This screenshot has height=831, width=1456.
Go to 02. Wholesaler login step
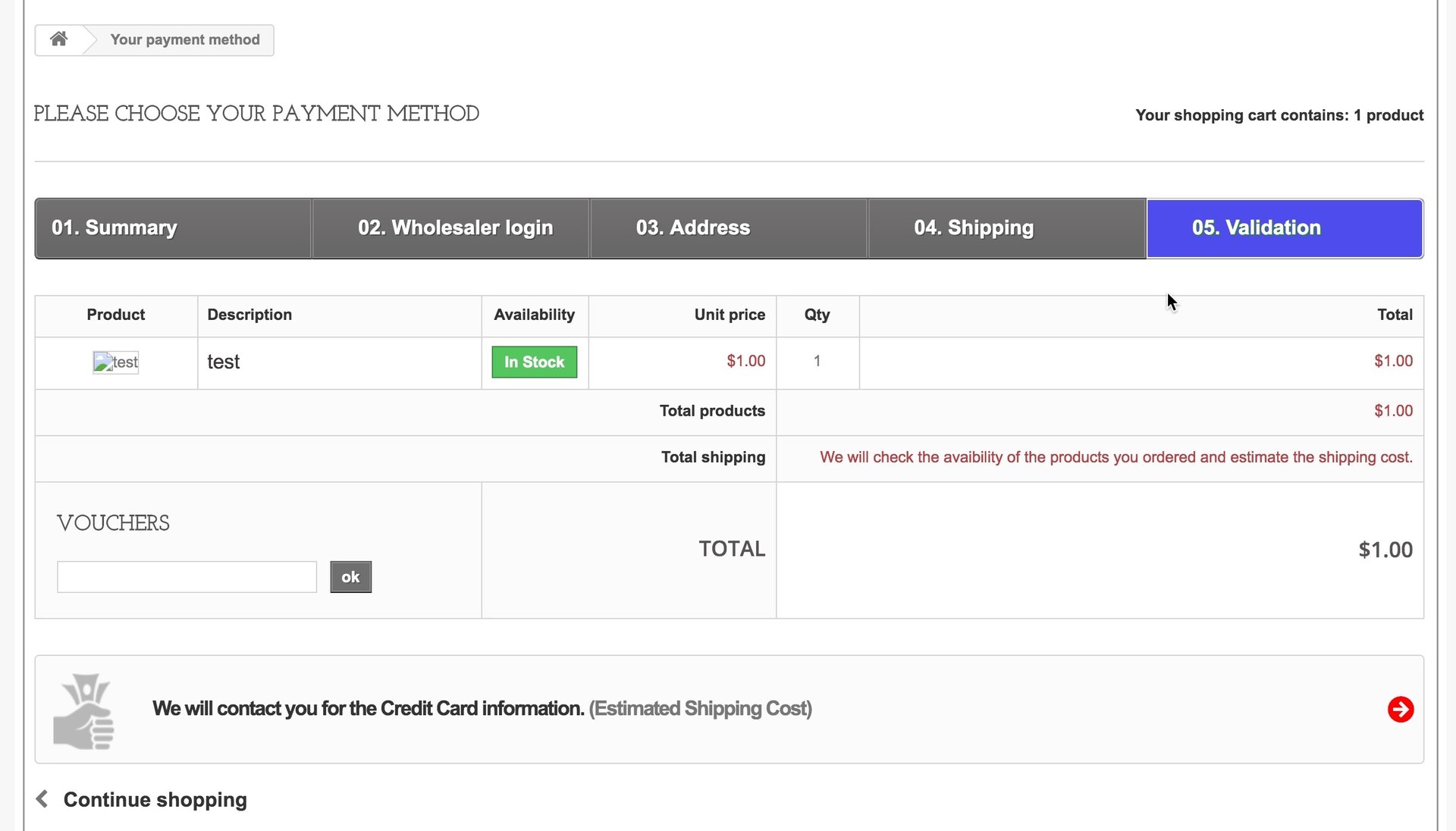click(x=455, y=228)
